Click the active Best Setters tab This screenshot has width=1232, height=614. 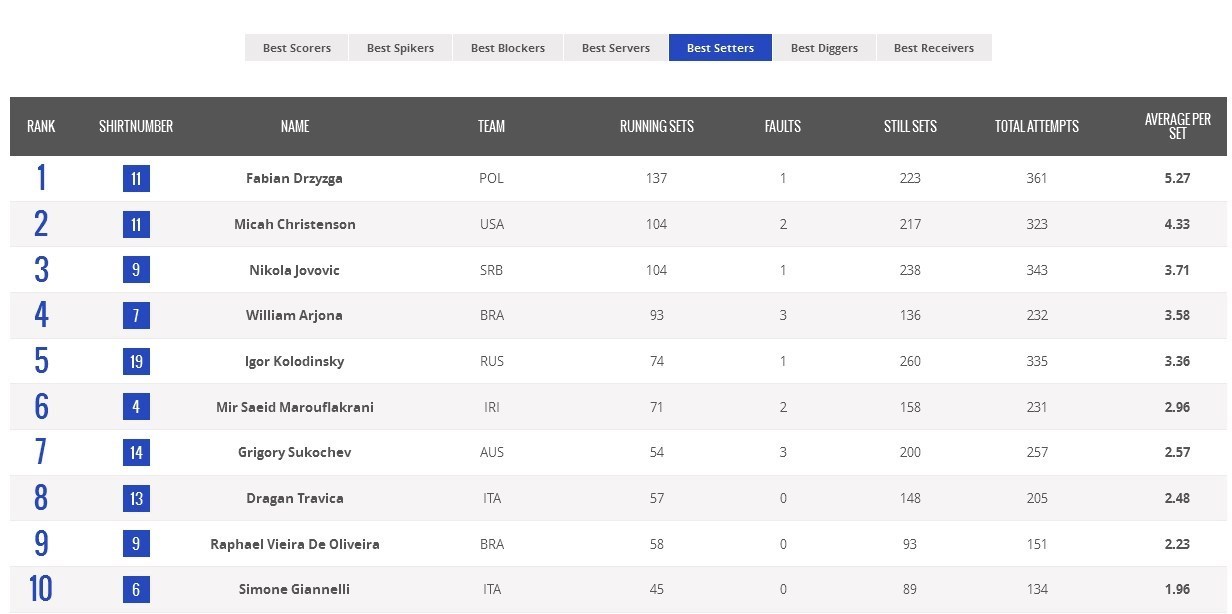click(x=720, y=48)
